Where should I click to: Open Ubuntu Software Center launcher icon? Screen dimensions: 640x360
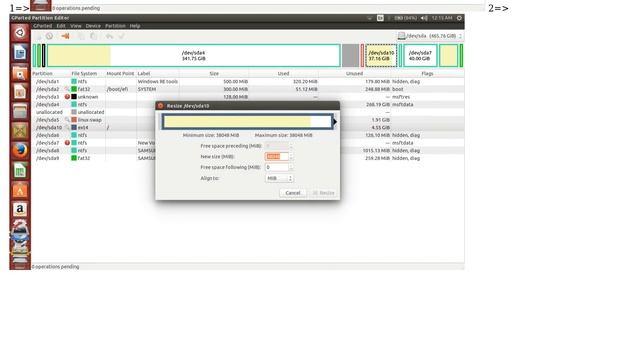pos(20,190)
